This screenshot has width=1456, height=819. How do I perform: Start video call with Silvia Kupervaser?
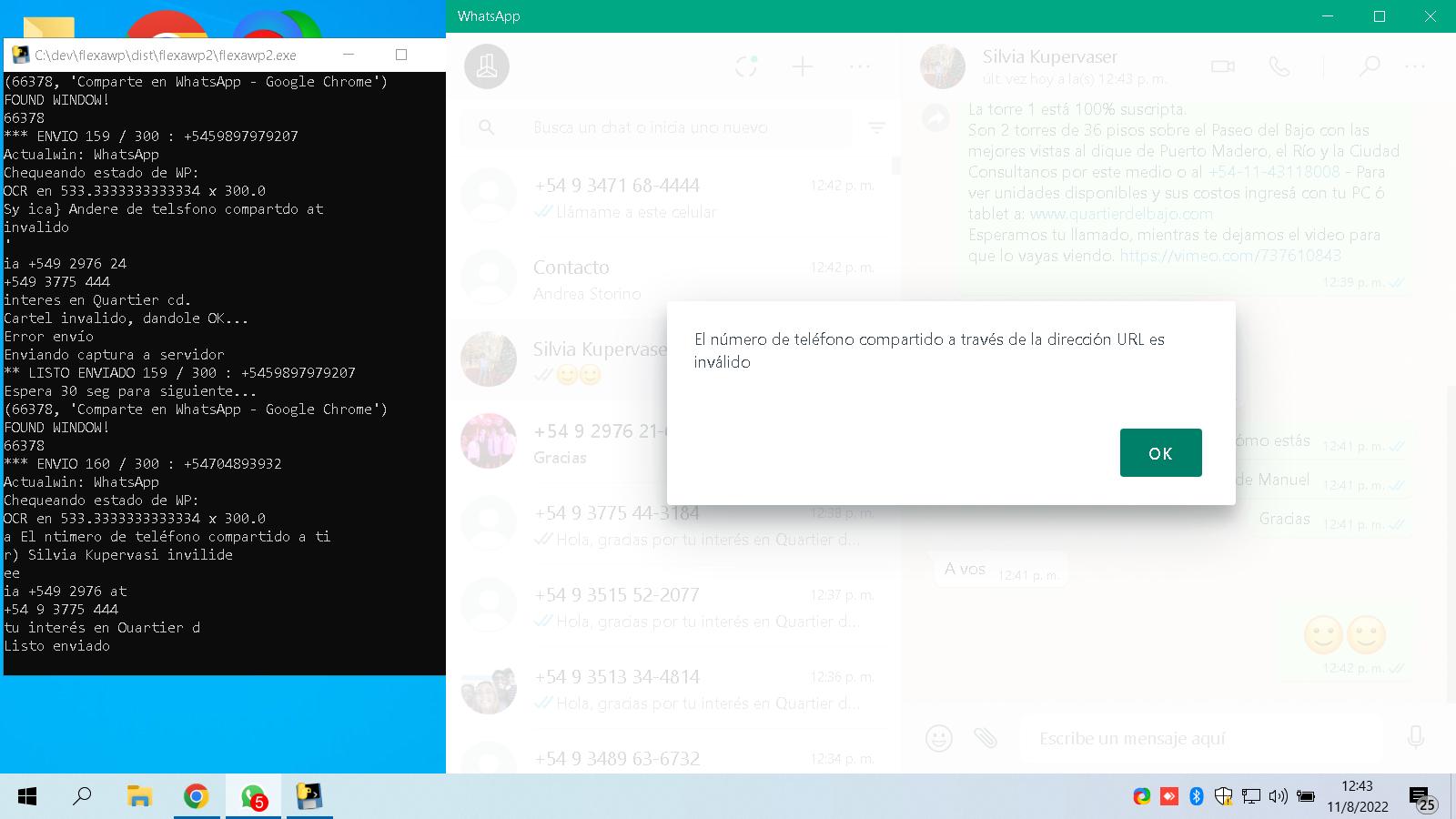click(1223, 66)
